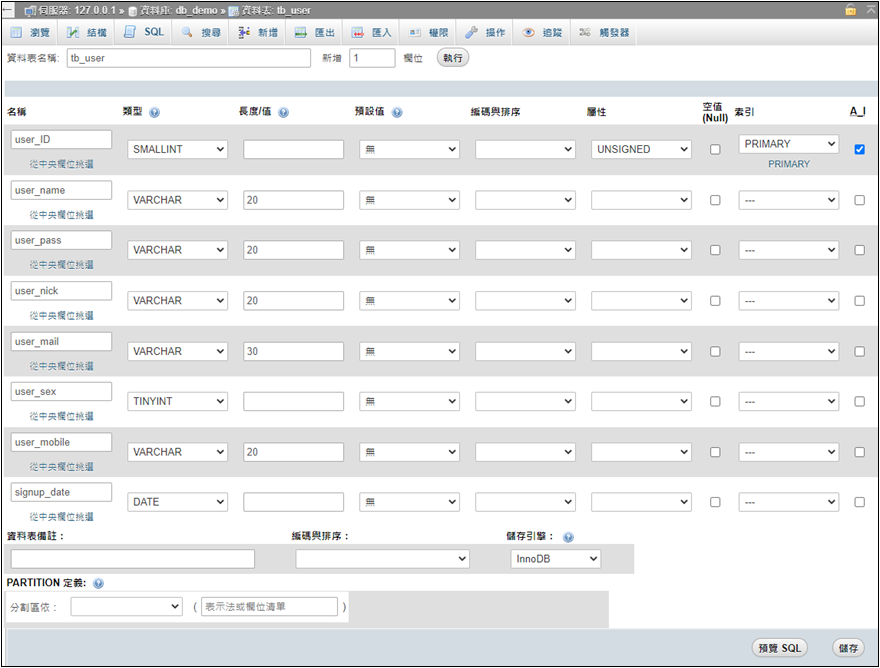Image resolution: width=880 pixels, height=668 pixels.
Task: Click the 資料表備註 comment field
Action: pyautogui.click(x=132, y=559)
